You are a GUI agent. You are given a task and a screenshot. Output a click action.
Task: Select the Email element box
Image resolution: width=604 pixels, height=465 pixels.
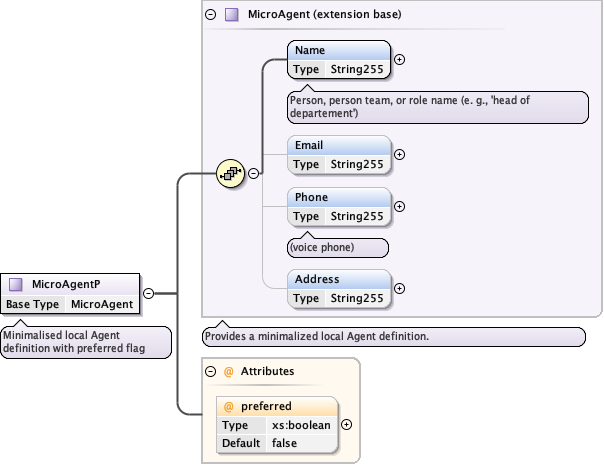(x=338, y=145)
